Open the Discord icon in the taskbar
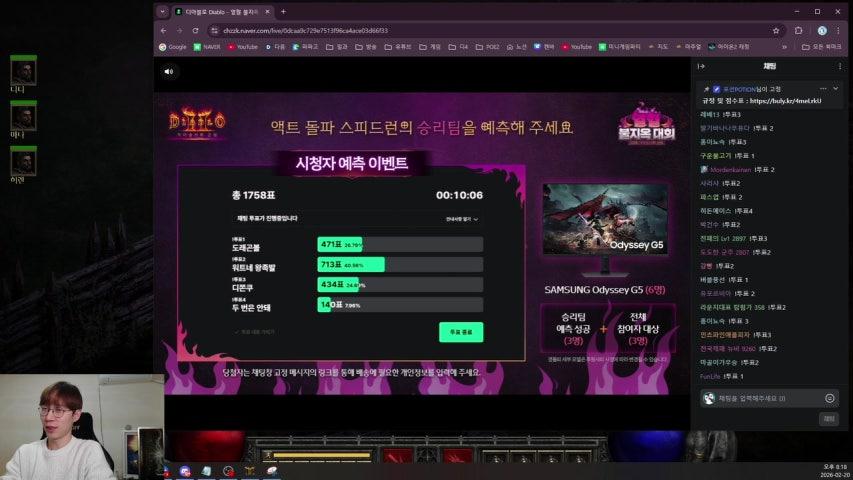The height and width of the screenshot is (480, 853). click(184, 471)
